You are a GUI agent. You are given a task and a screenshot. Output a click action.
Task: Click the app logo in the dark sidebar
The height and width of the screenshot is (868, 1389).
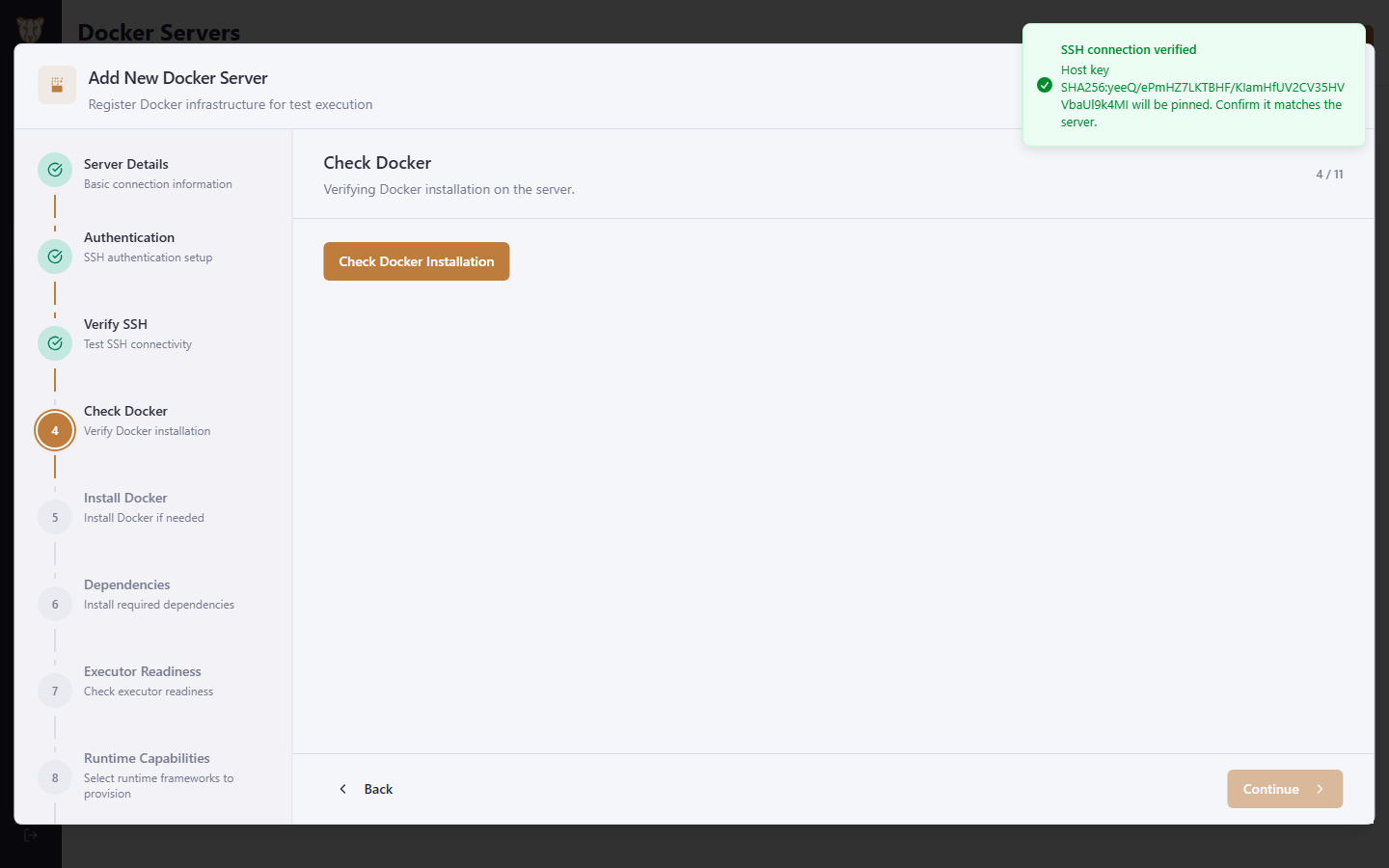[30, 30]
